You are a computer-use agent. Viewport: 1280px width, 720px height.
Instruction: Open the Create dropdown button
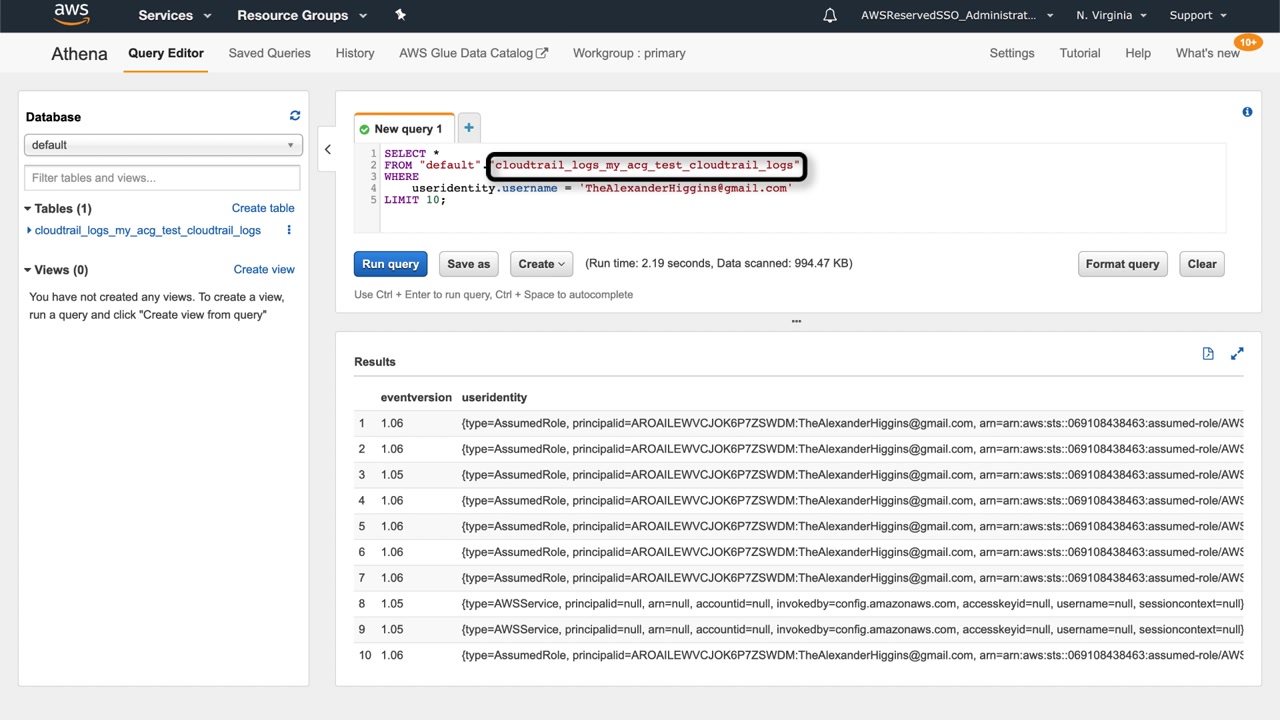coord(541,264)
